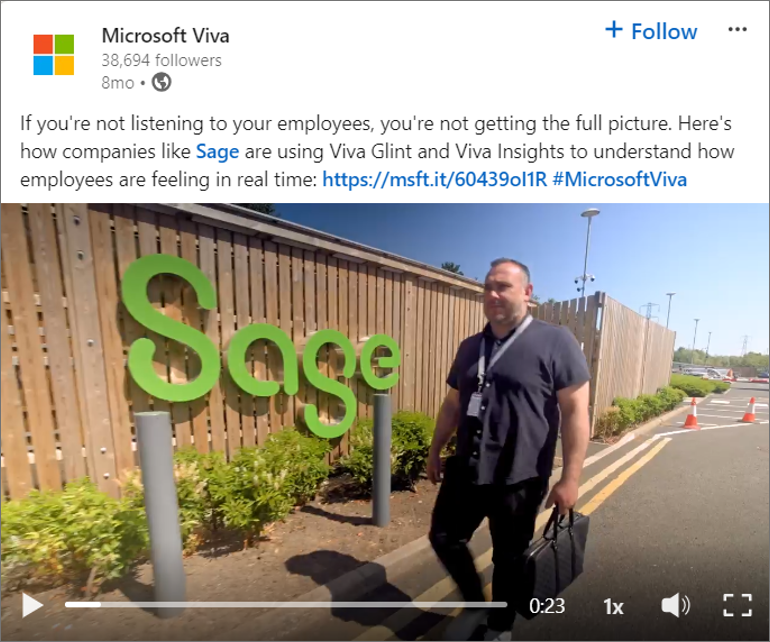This screenshot has height=642, width=770.
Task: Play the Sage video
Action: pyautogui.click(x=32, y=605)
